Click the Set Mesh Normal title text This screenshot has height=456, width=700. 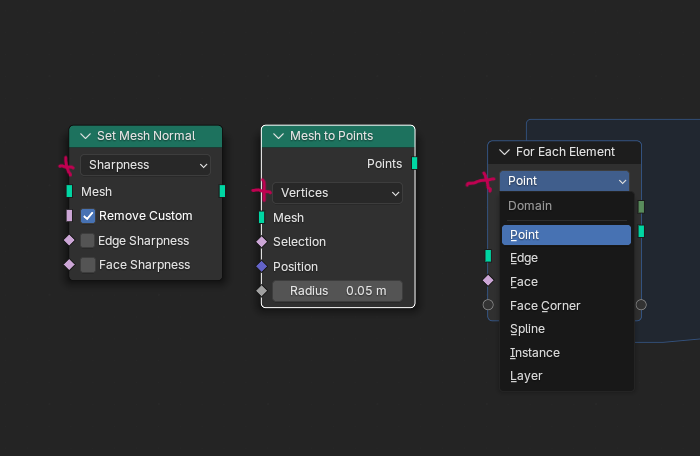pos(146,136)
